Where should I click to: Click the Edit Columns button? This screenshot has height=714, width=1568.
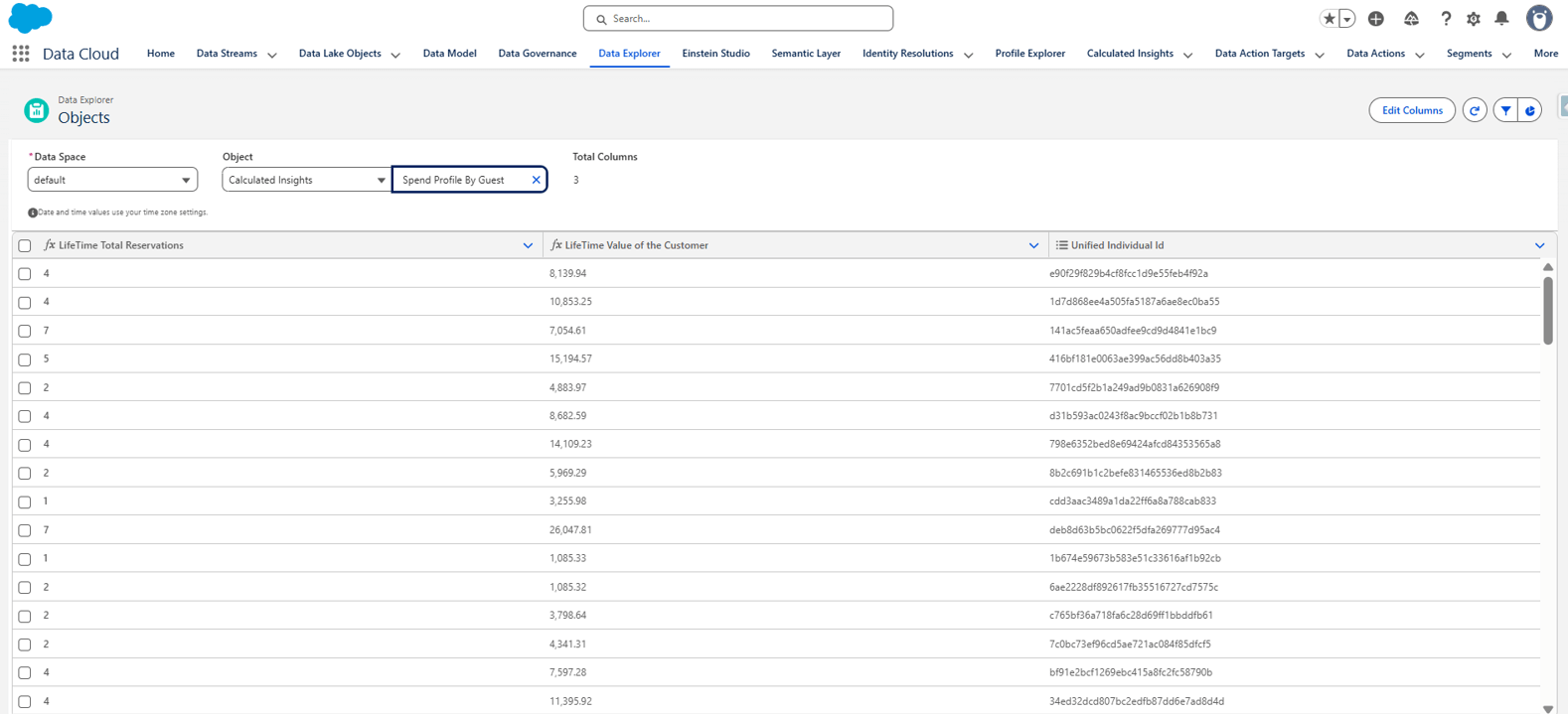(x=1411, y=110)
